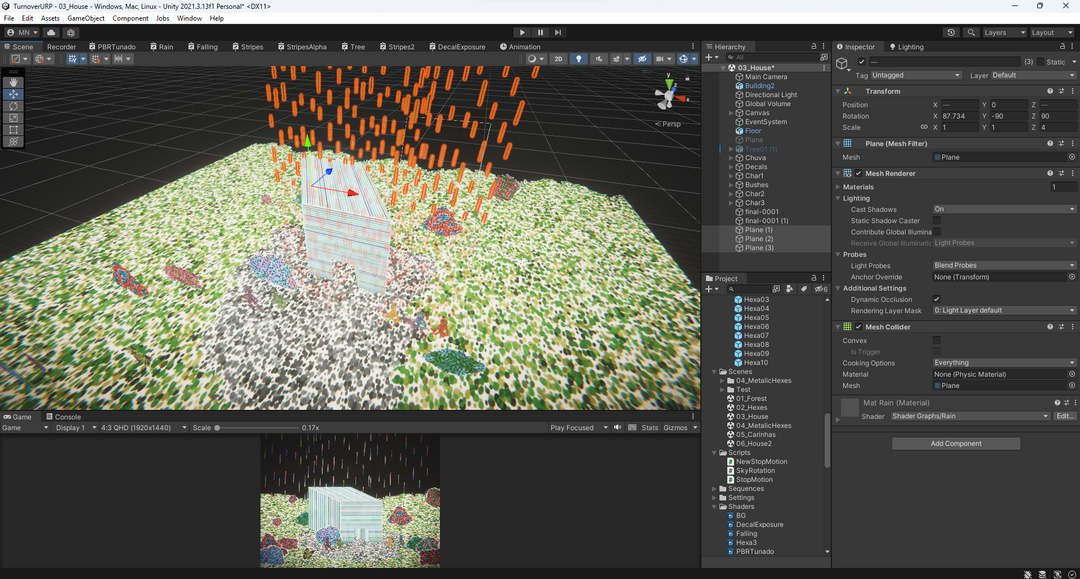Open the Window menu
The height and width of the screenshot is (579, 1080).
coord(189,19)
